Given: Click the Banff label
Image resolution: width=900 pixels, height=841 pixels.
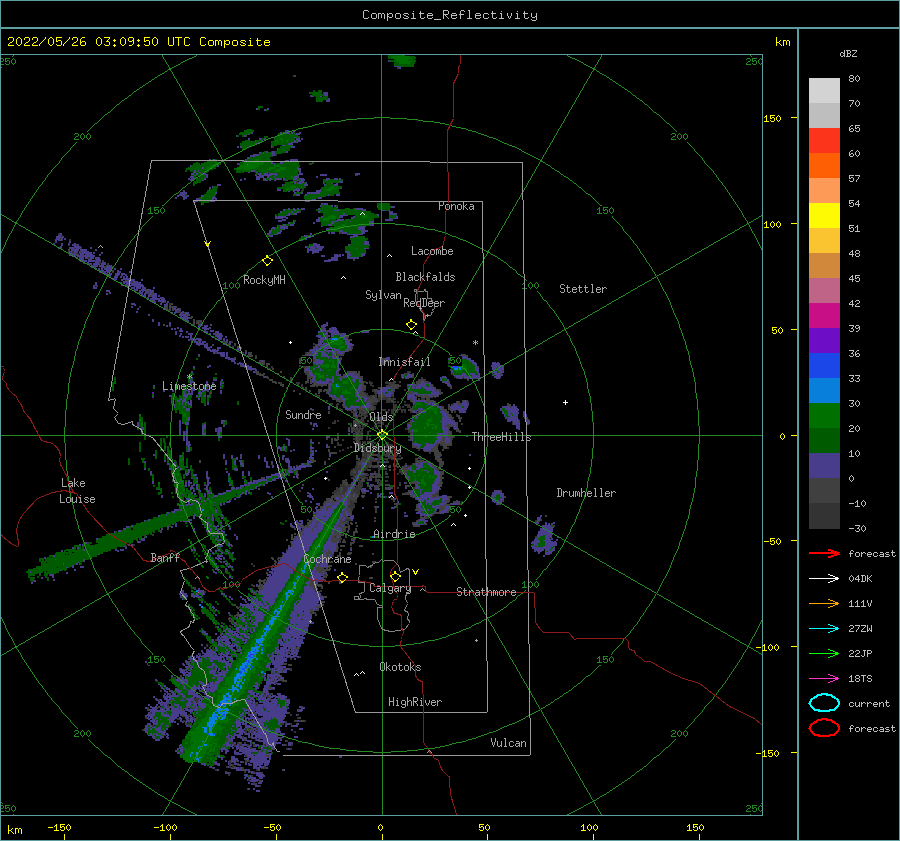Looking at the screenshot, I should (165, 557).
